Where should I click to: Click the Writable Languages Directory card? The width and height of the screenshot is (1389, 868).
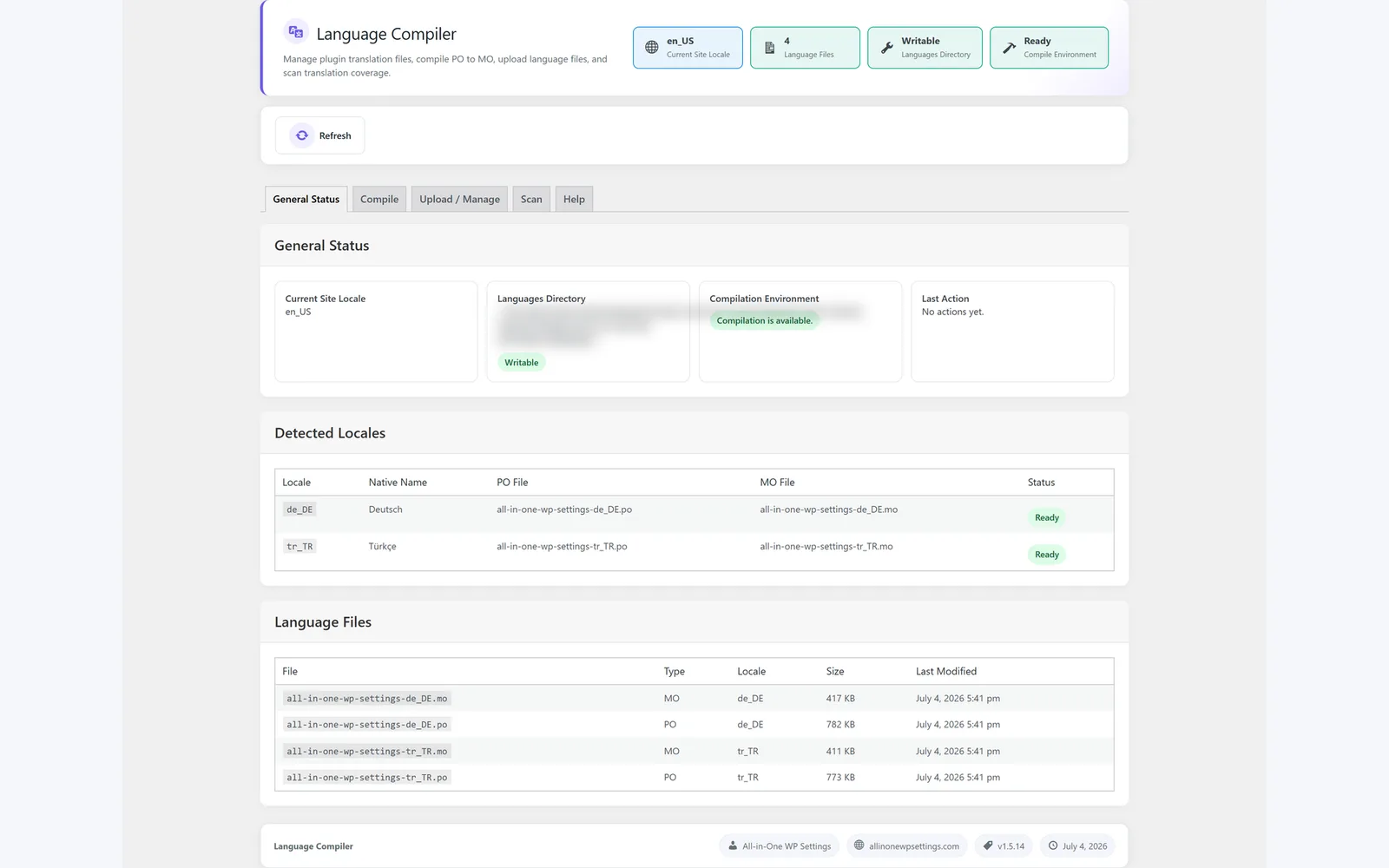(x=925, y=48)
